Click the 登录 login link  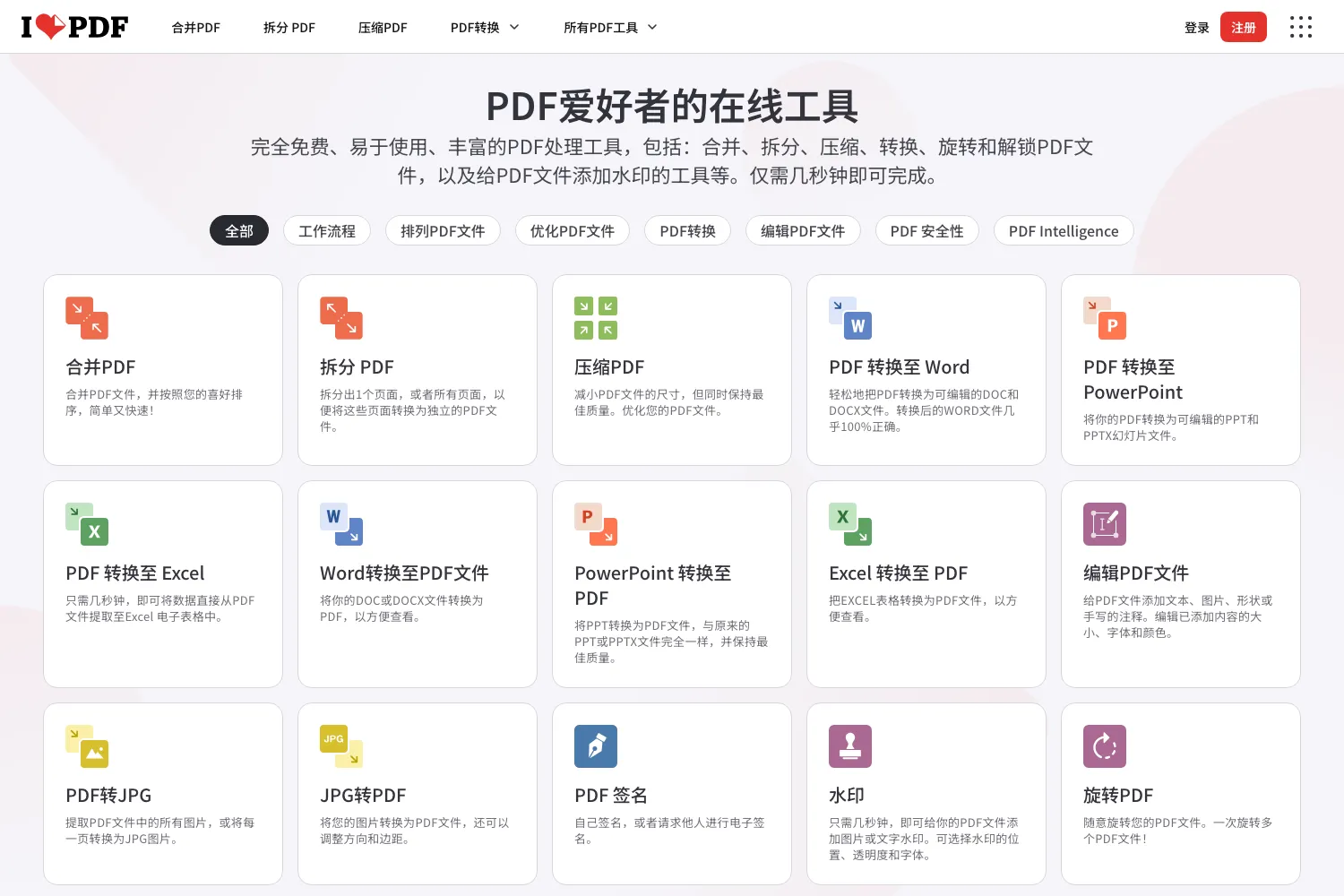(x=1197, y=28)
